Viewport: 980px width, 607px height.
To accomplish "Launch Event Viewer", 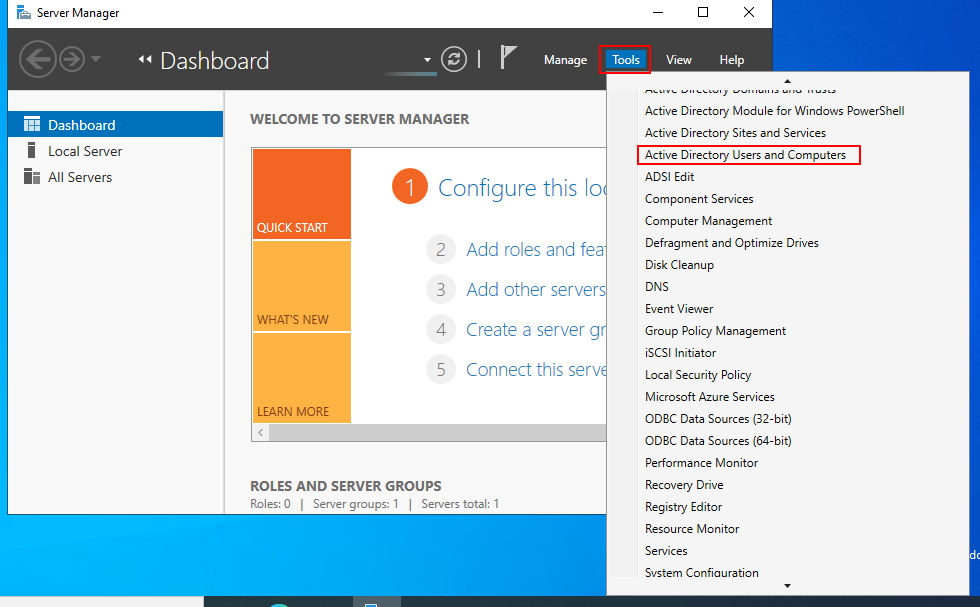I will (679, 309).
